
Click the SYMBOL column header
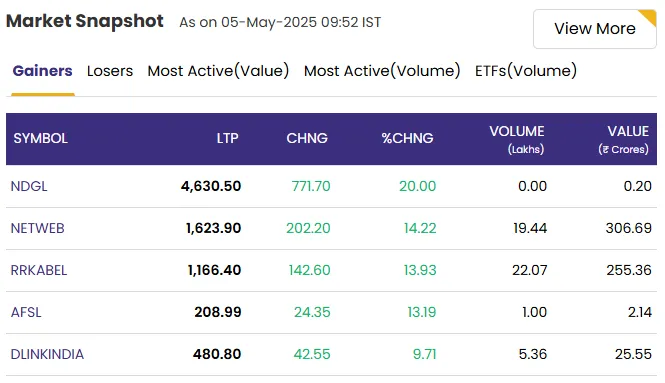click(x=40, y=138)
